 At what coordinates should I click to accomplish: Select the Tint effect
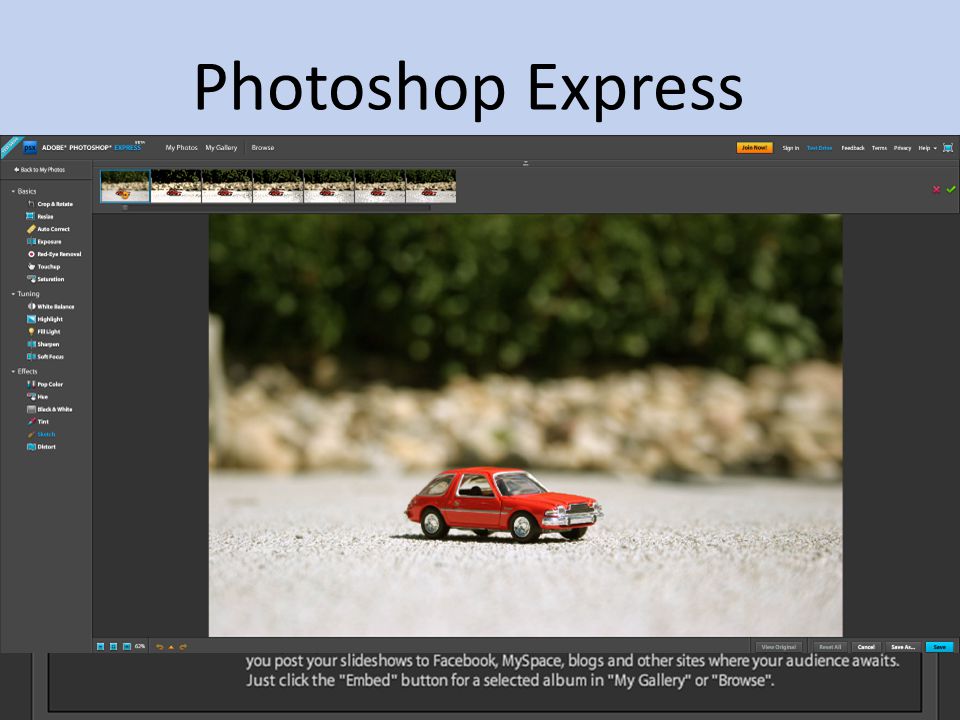38,422
